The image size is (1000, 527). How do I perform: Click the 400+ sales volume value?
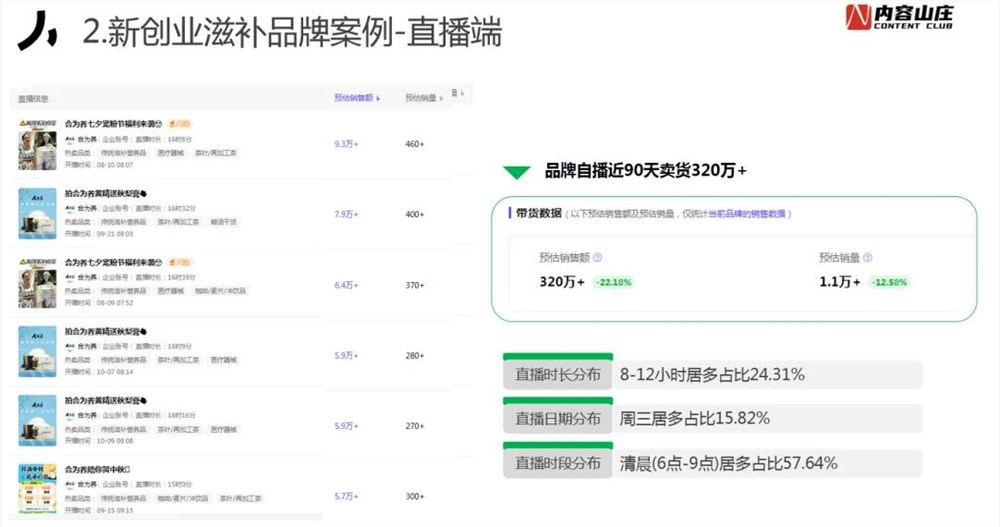tap(415, 214)
